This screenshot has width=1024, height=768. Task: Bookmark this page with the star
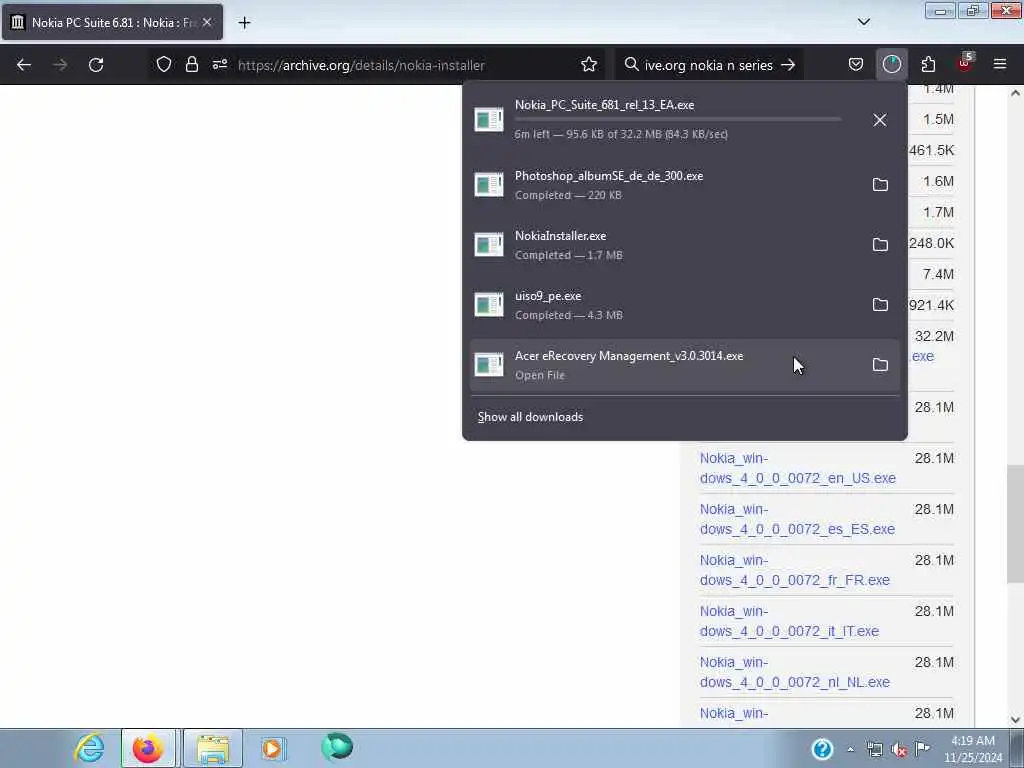tap(588, 64)
